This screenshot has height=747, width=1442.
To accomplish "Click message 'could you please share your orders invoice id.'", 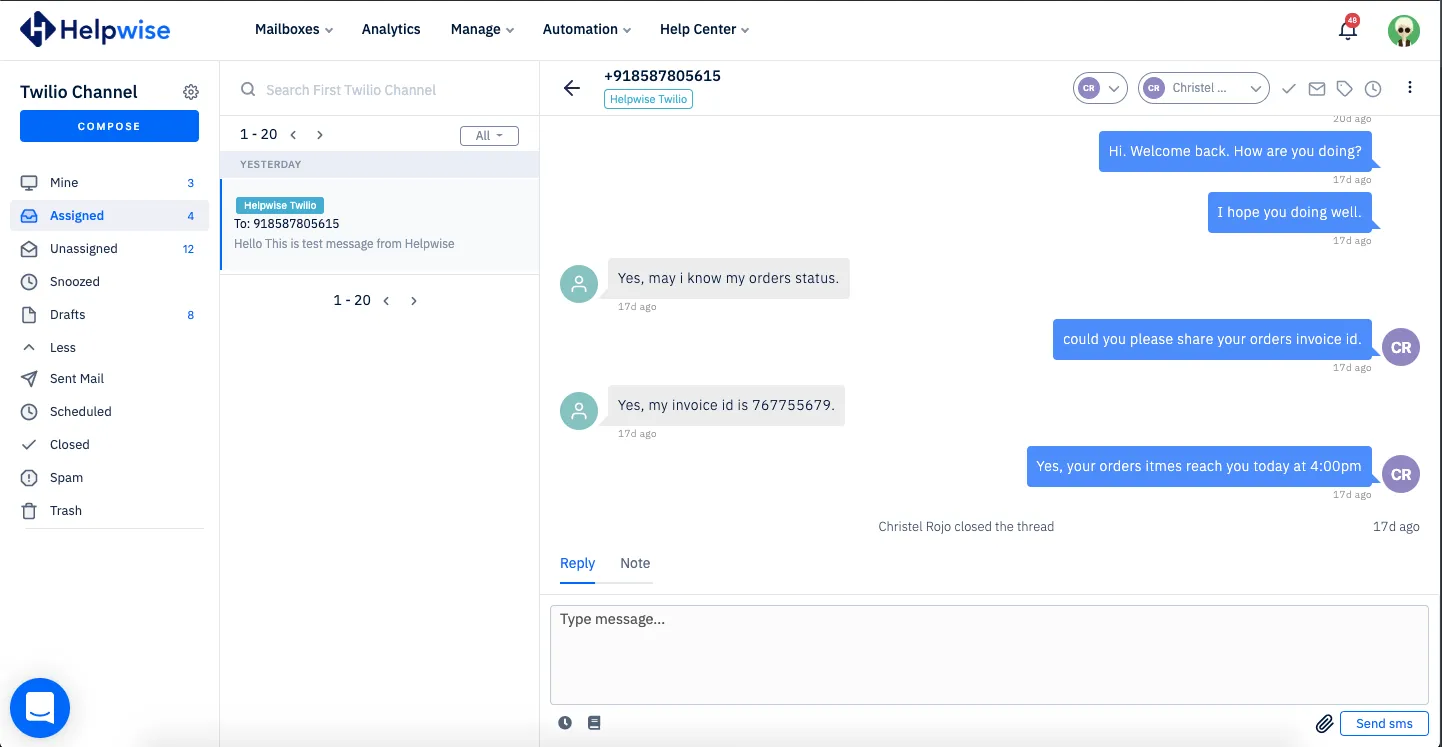I will coord(1212,340).
